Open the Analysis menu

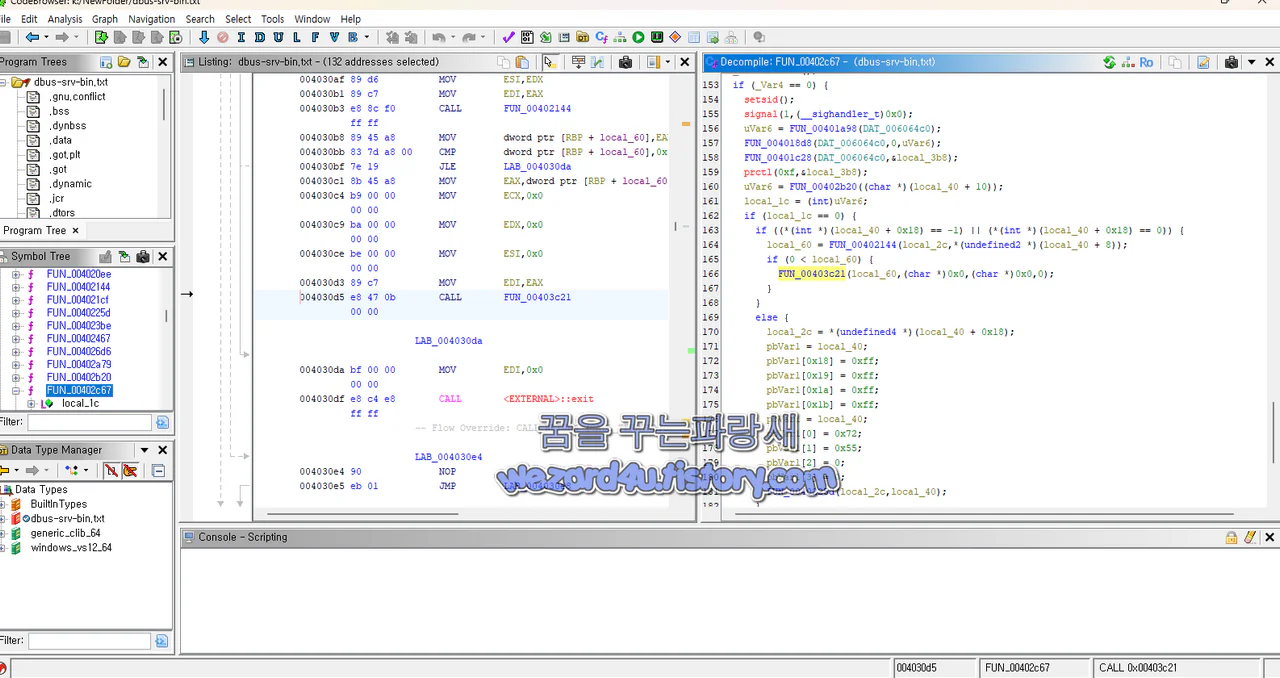[65, 19]
